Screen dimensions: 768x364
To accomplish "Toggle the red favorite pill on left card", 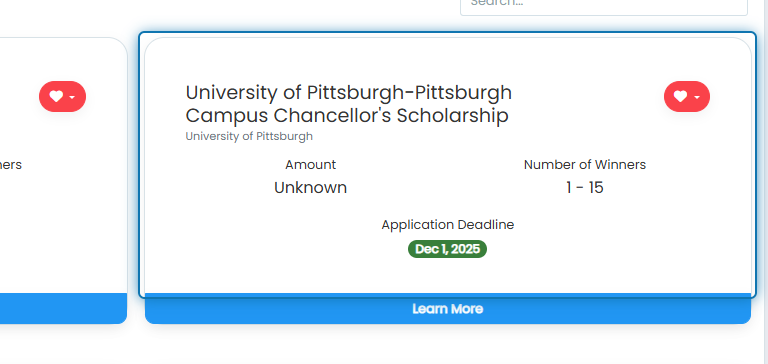I will [63, 97].
